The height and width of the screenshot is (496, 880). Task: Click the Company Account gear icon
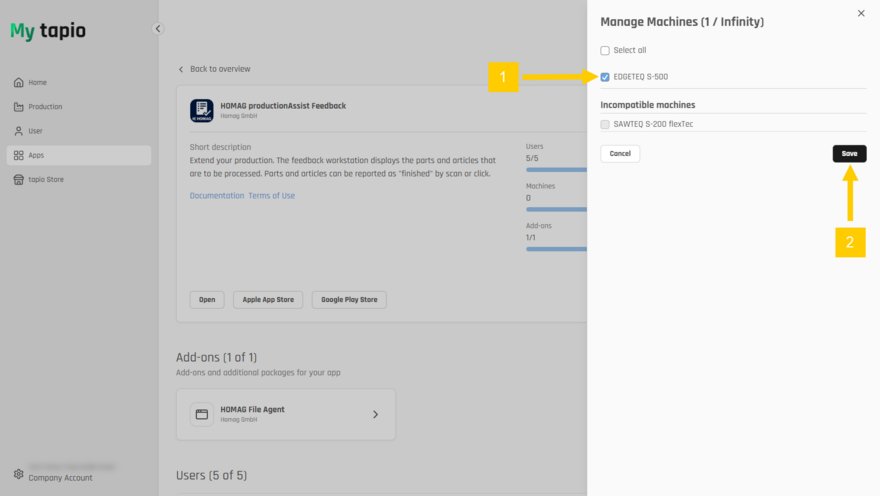19,474
